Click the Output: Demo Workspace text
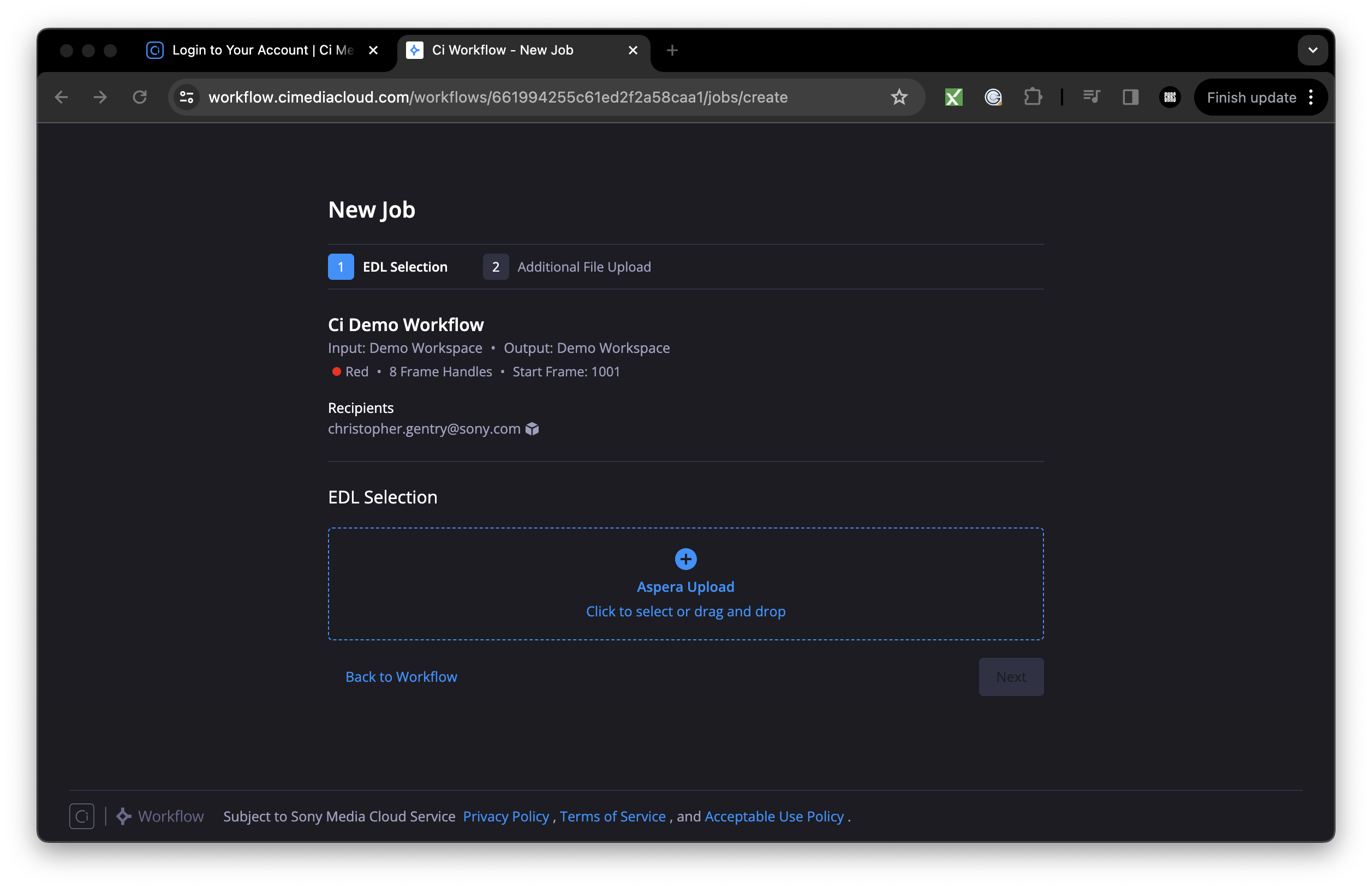The image size is (1372, 888). pyautogui.click(x=586, y=348)
